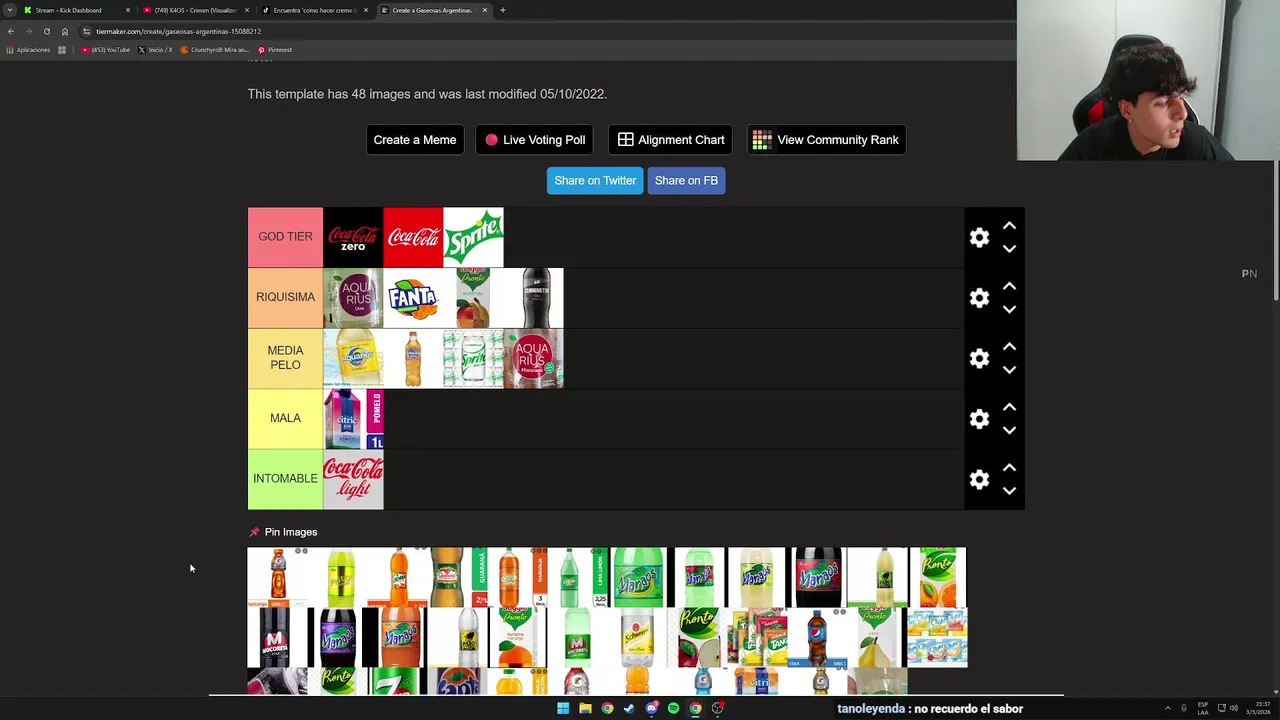View Community Rank button
This screenshot has height=720, width=1280.
coord(826,140)
